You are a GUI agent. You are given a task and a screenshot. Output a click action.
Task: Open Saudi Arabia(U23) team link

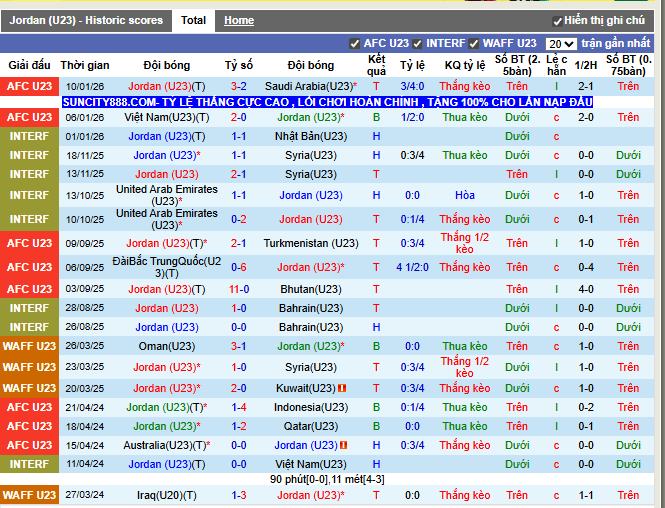coord(311,87)
